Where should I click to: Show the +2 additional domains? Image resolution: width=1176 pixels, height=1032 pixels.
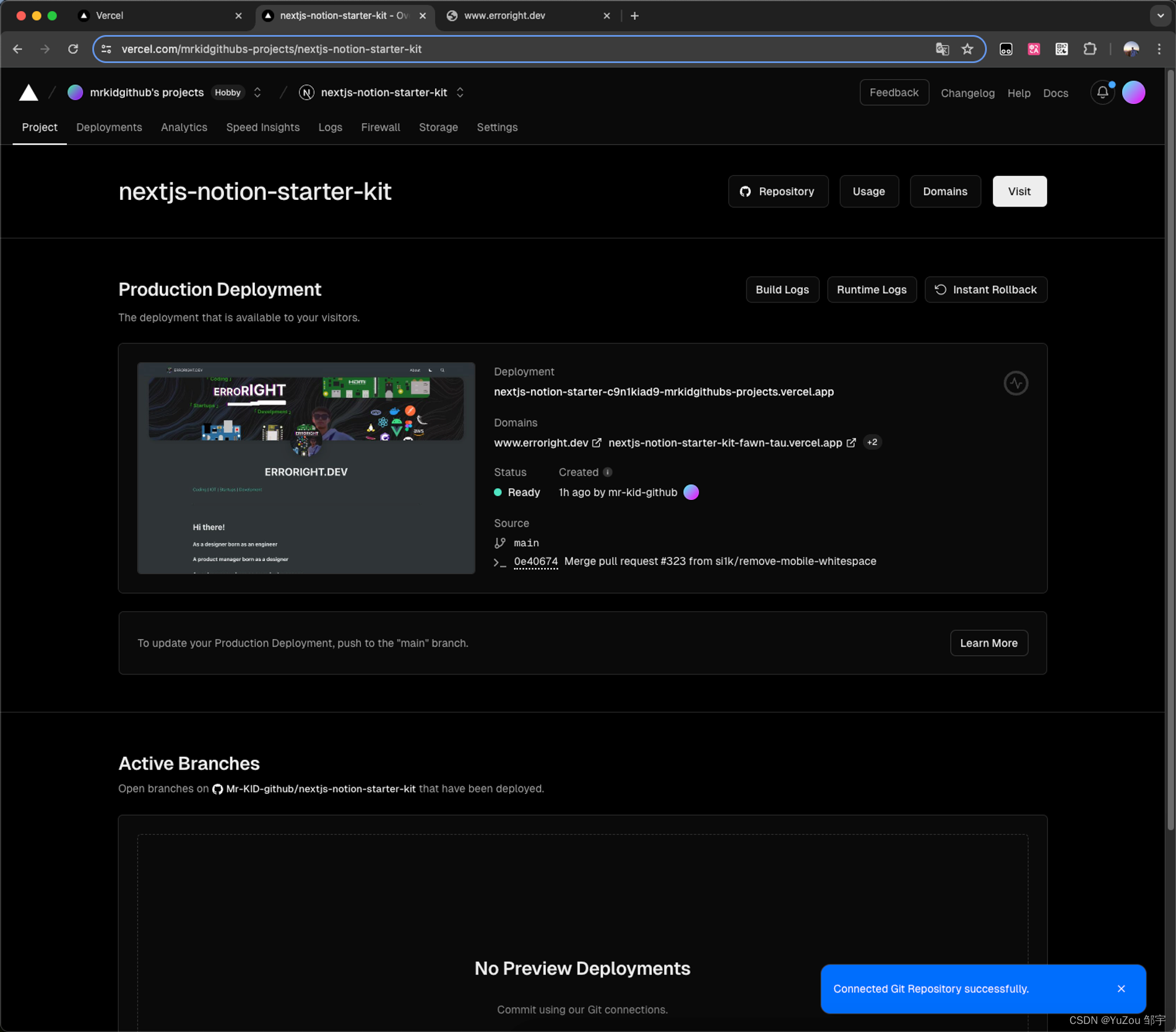(x=872, y=442)
